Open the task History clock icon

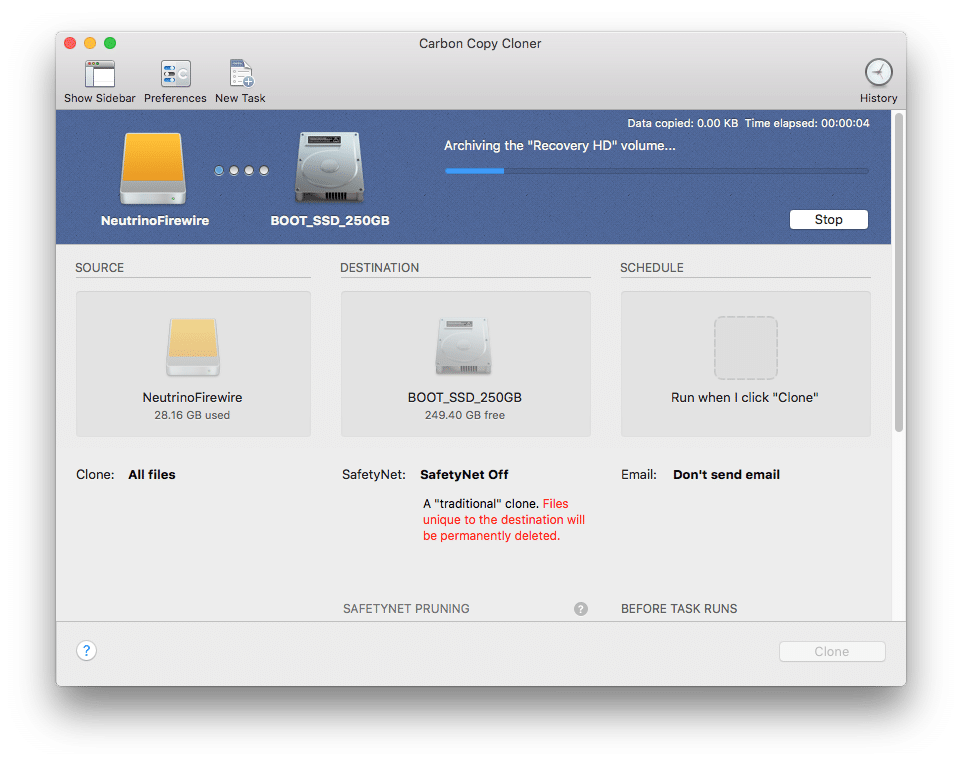pyautogui.click(x=878, y=73)
